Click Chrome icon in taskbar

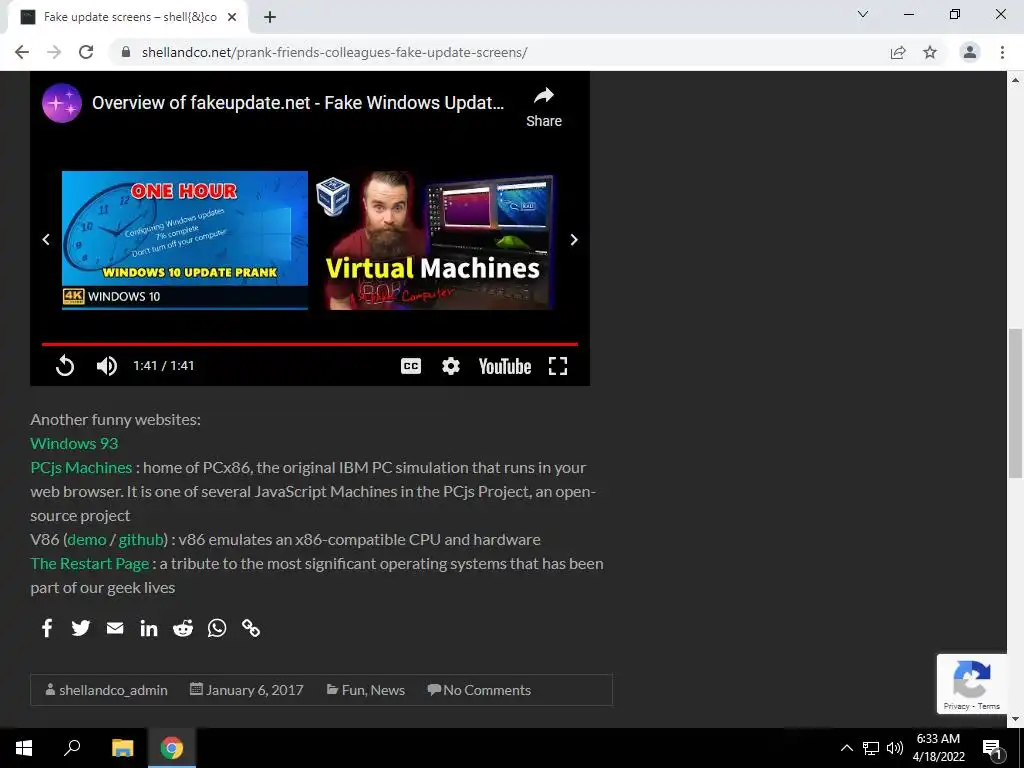[x=172, y=748]
